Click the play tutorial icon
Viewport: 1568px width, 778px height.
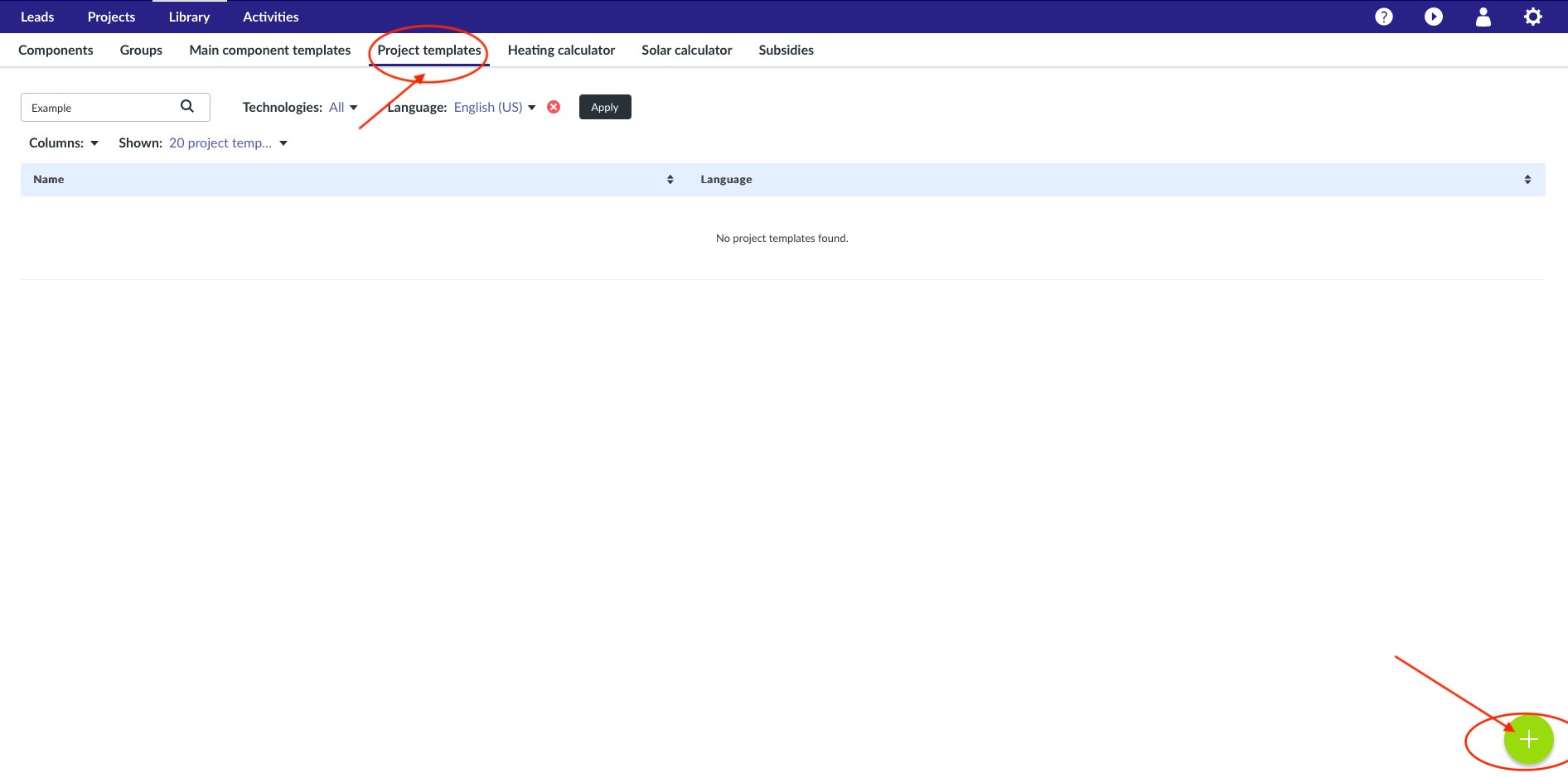1433,17
